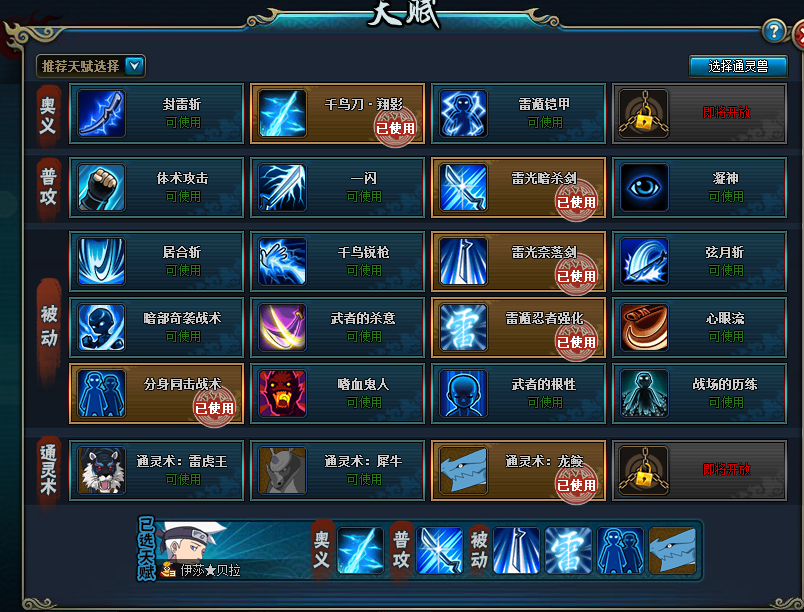Click the 居合斩 talent card
This screenshot has height=612, width=804.
point(156,261)
